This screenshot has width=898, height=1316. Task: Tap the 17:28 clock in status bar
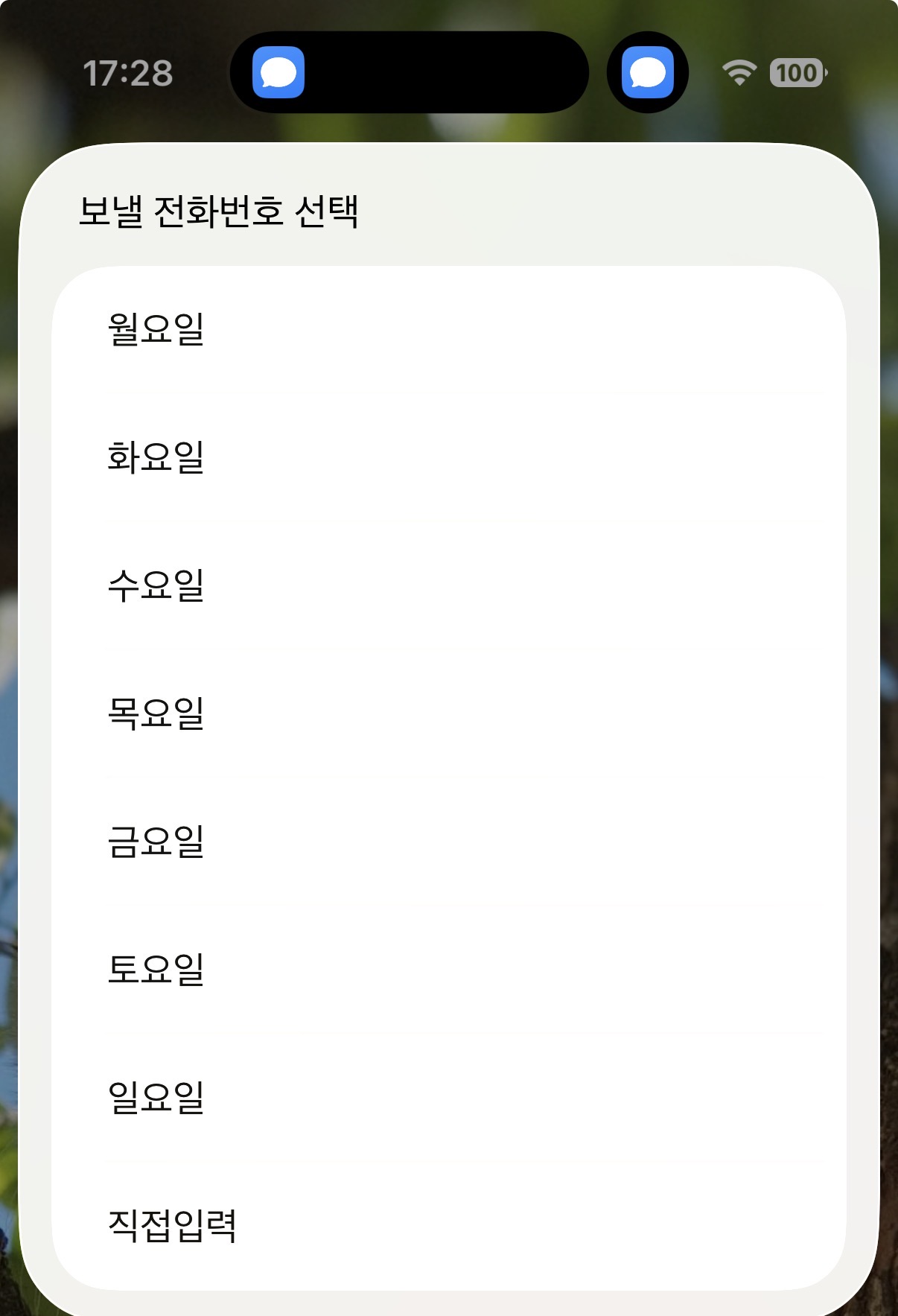pos(127,74)
